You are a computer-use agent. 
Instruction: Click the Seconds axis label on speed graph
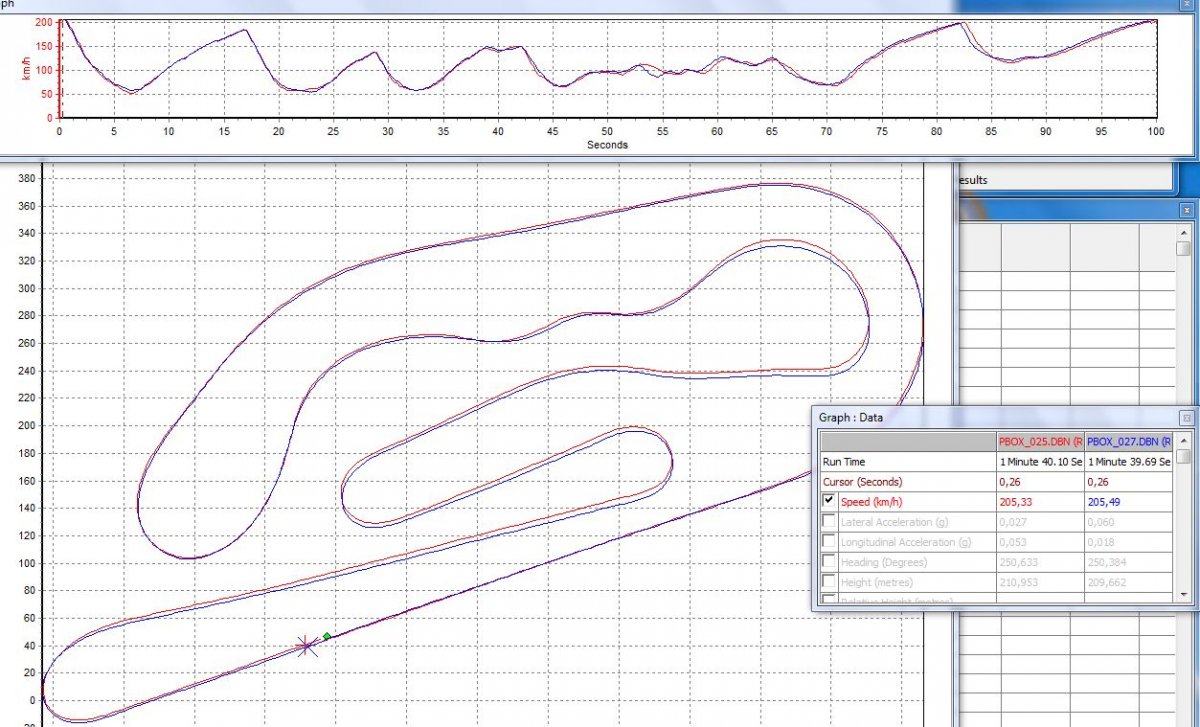[x=607, y=145]
